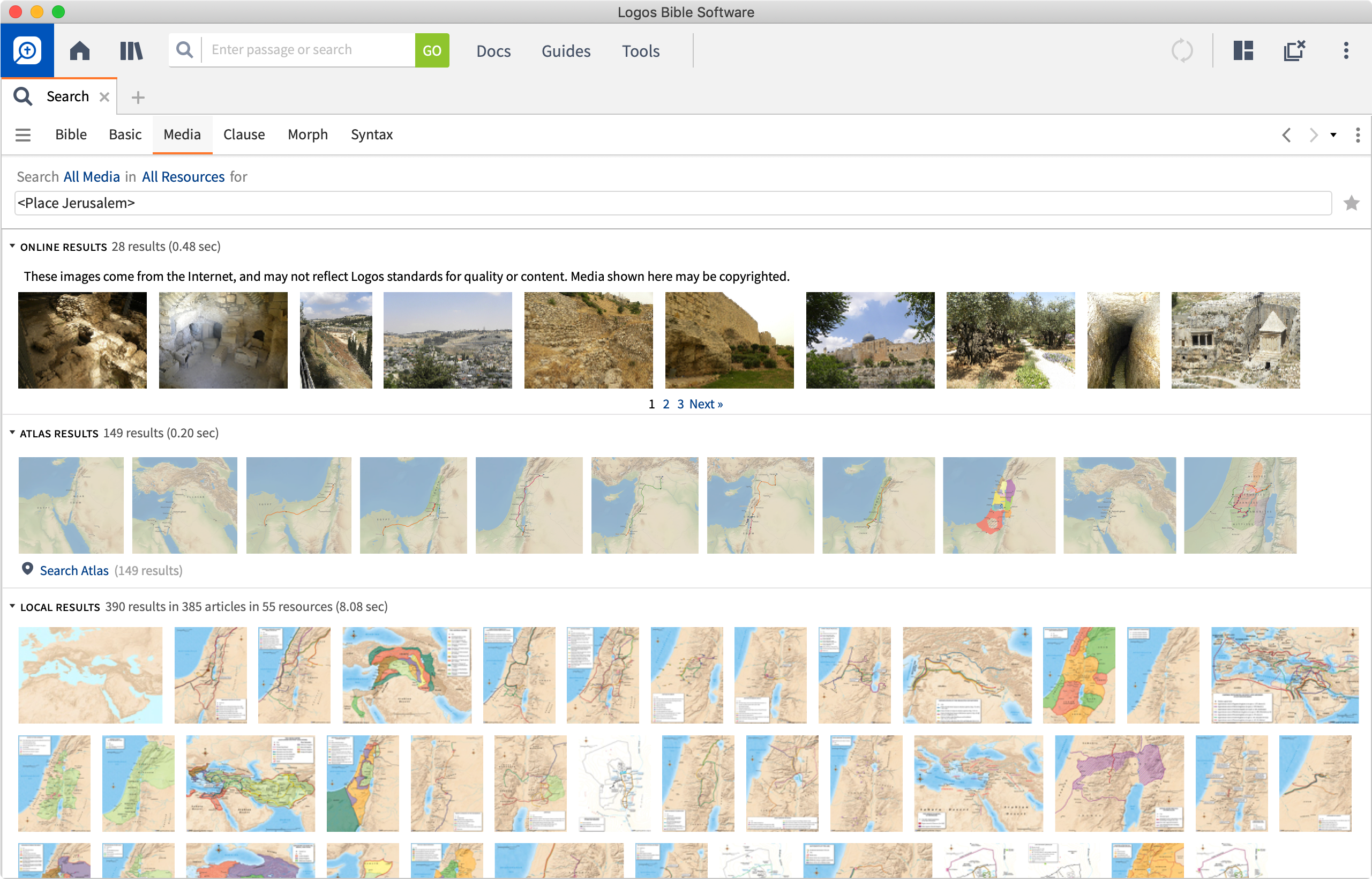The height and width of the screenshot is (879, 1372).
Task: Navigate forward in search history
Action: [1313, 135]
